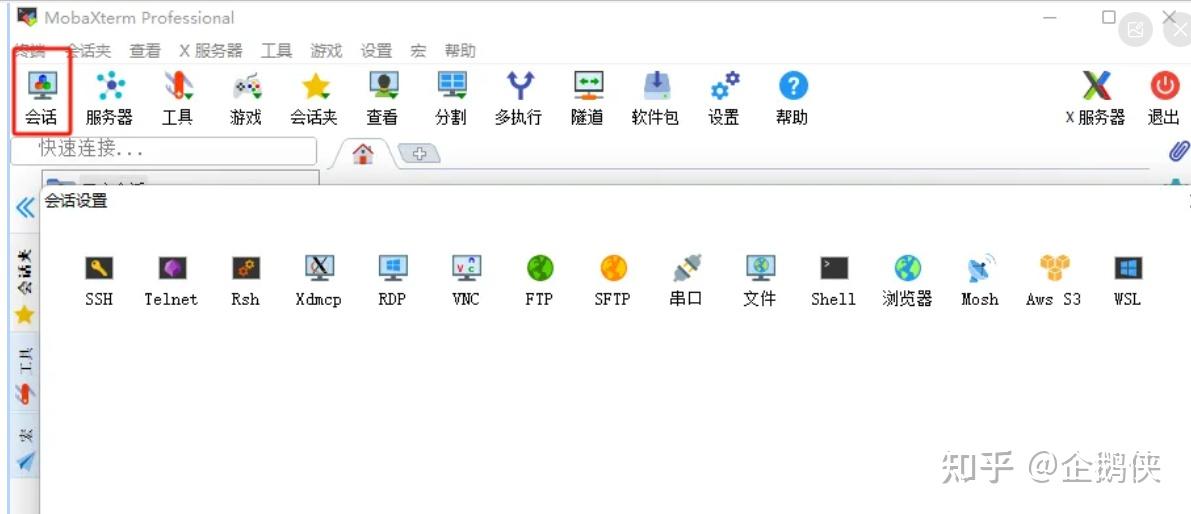Focus the 快速连接 quick connect field
The width and height of the screenshot is (1191, 514).
pos(164,150)
